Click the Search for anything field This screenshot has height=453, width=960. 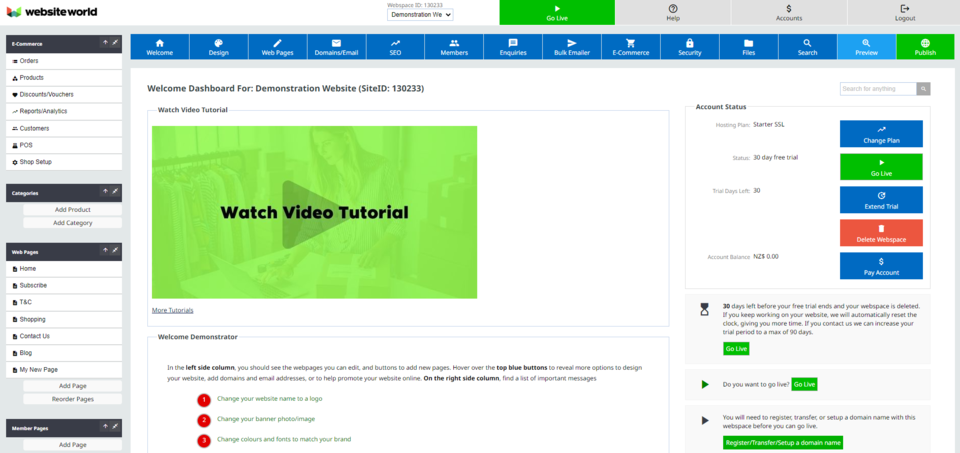(878, 89)
